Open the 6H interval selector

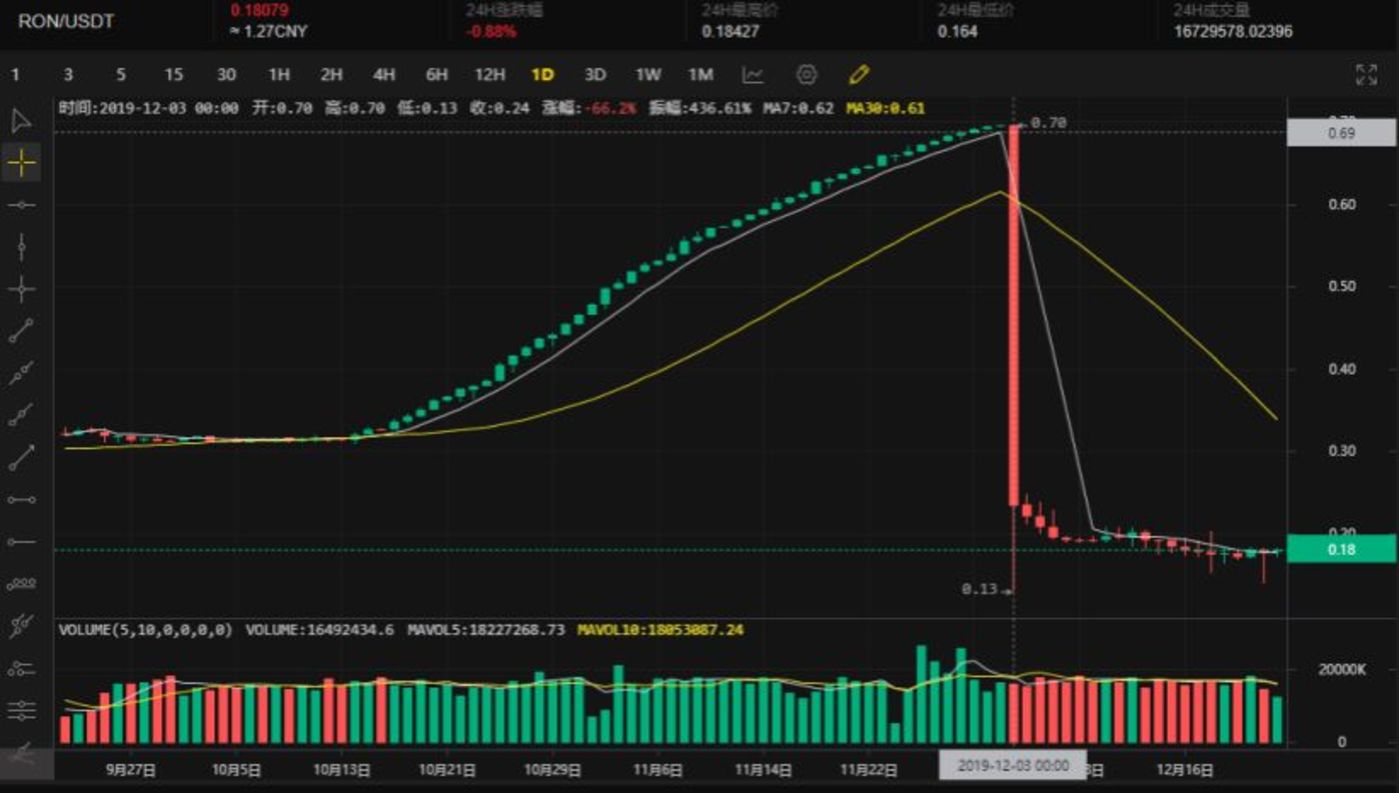point(436,74)
